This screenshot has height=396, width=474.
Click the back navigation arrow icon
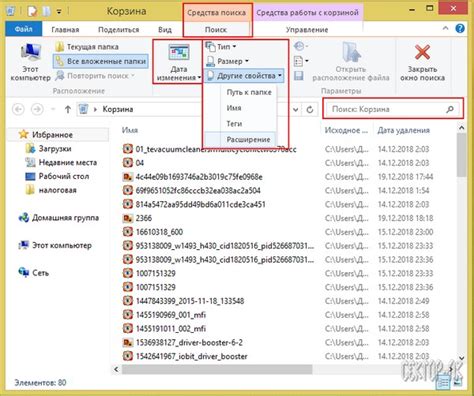pyautogui.click(x=18, y=109)
